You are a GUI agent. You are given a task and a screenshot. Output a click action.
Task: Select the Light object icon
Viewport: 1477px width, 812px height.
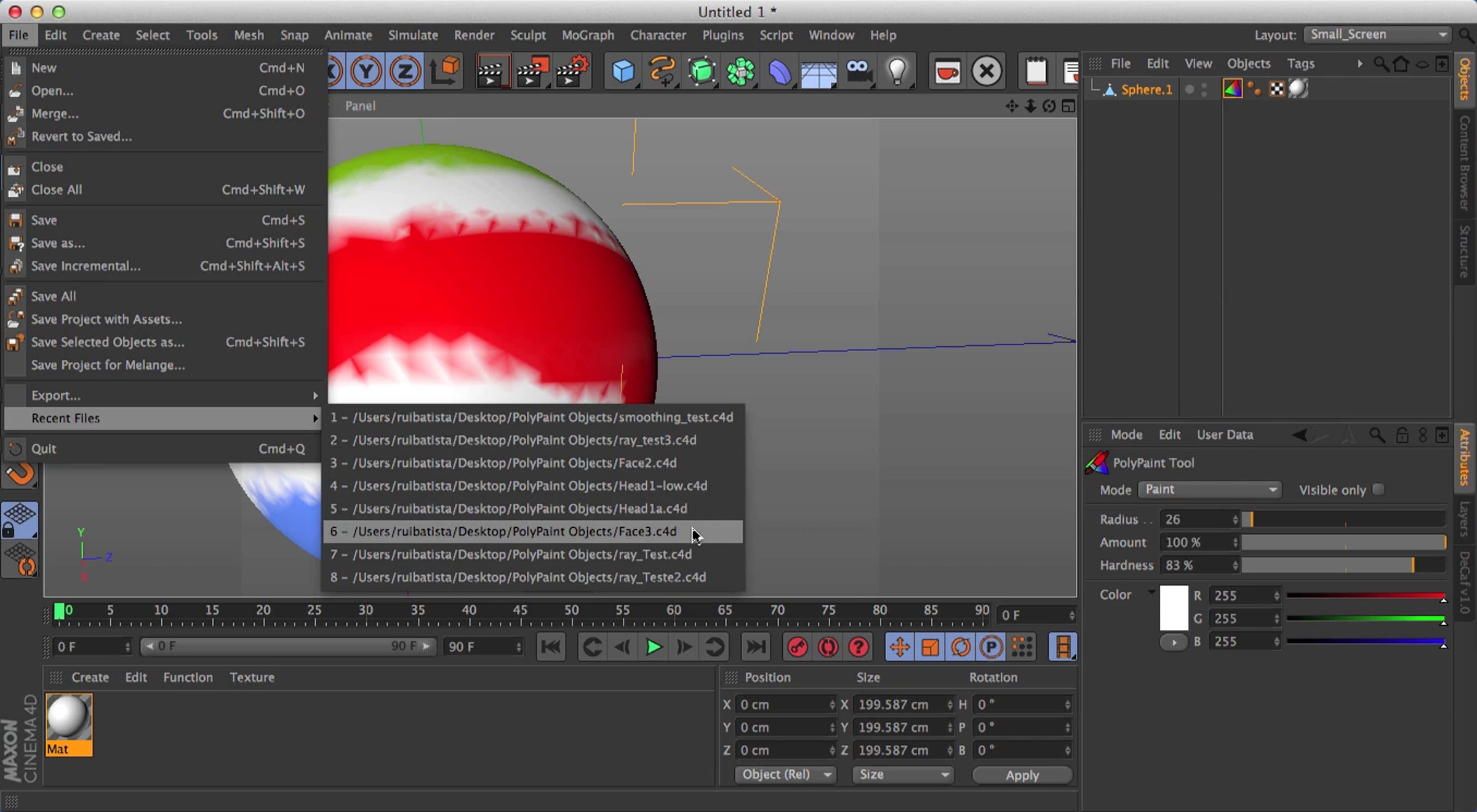pos(897,71)
